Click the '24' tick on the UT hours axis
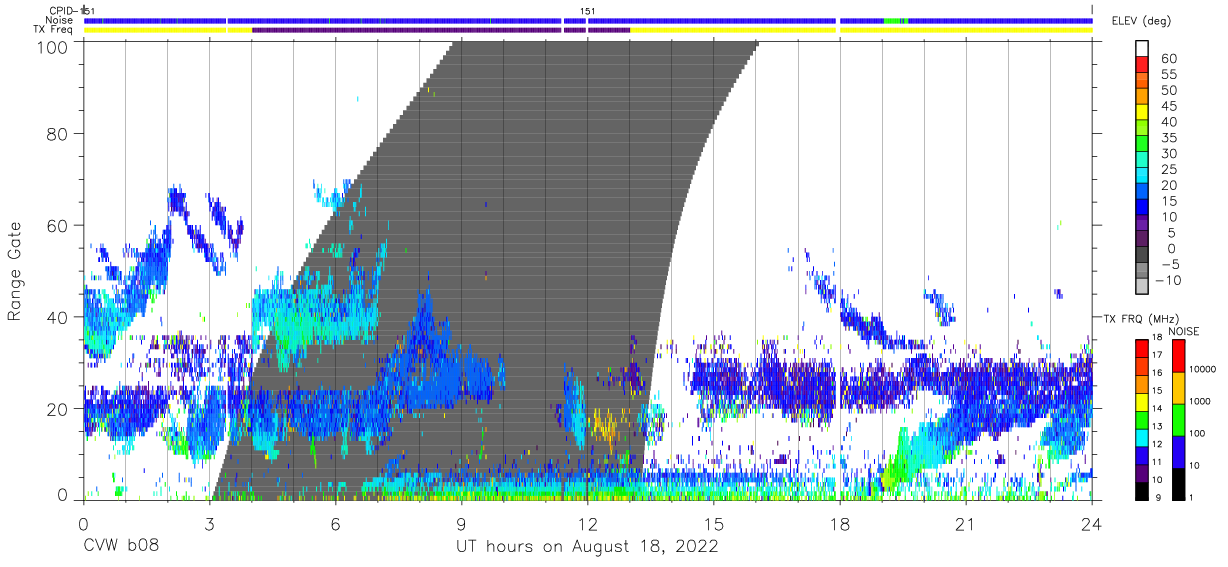This screenshot has height=567, width=1228. pyautogui.click(x=1092, y=524)
